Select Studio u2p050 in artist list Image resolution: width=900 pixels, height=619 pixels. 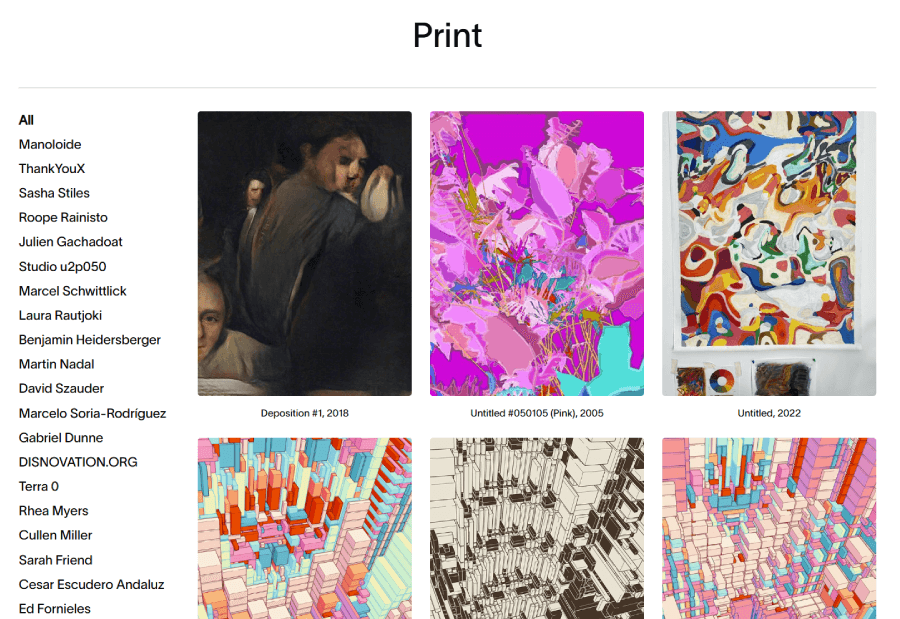click(63, 266)
